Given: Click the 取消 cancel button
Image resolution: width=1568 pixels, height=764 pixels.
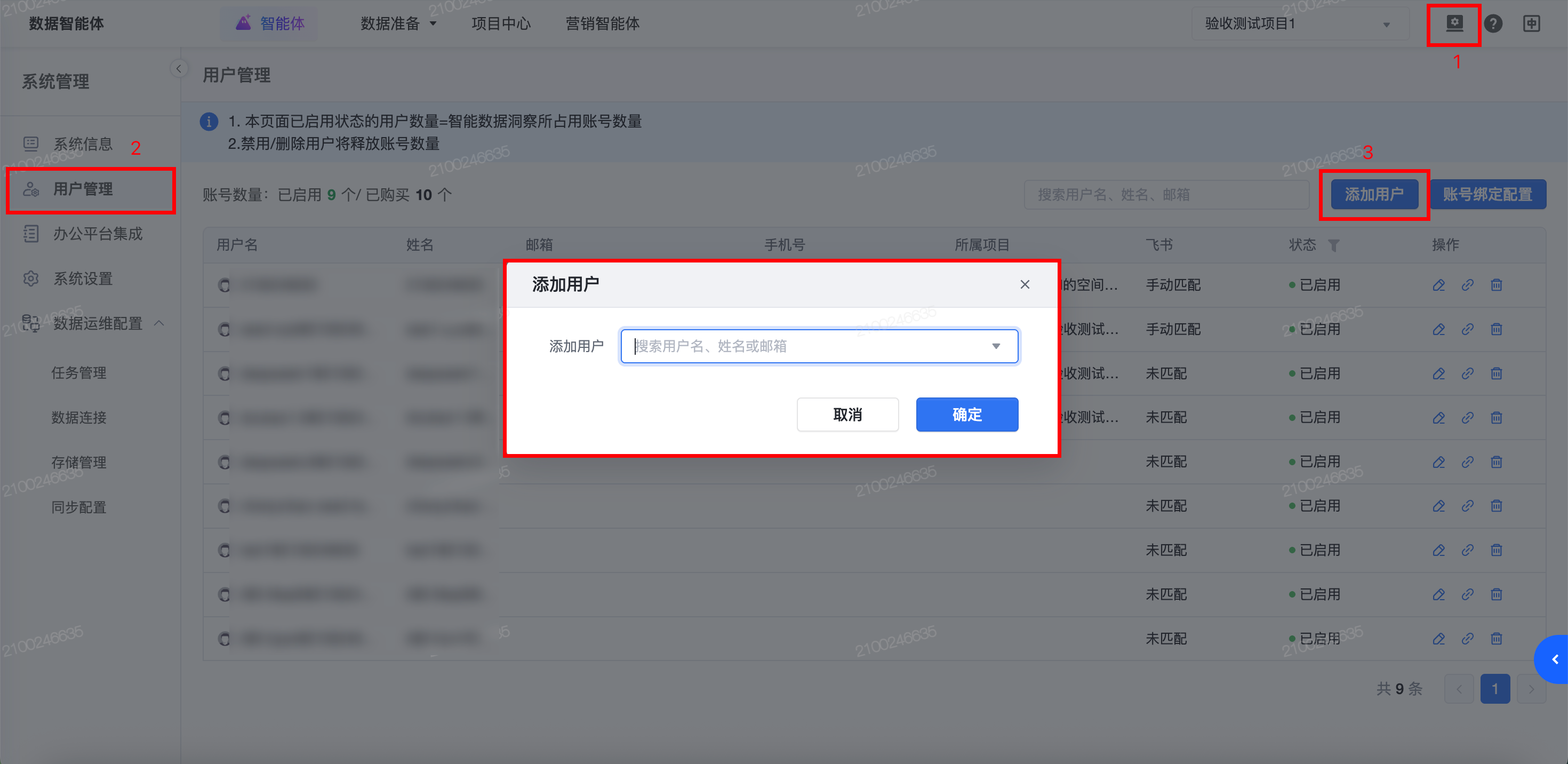Looking at the screenshot, I should point(847,415).
